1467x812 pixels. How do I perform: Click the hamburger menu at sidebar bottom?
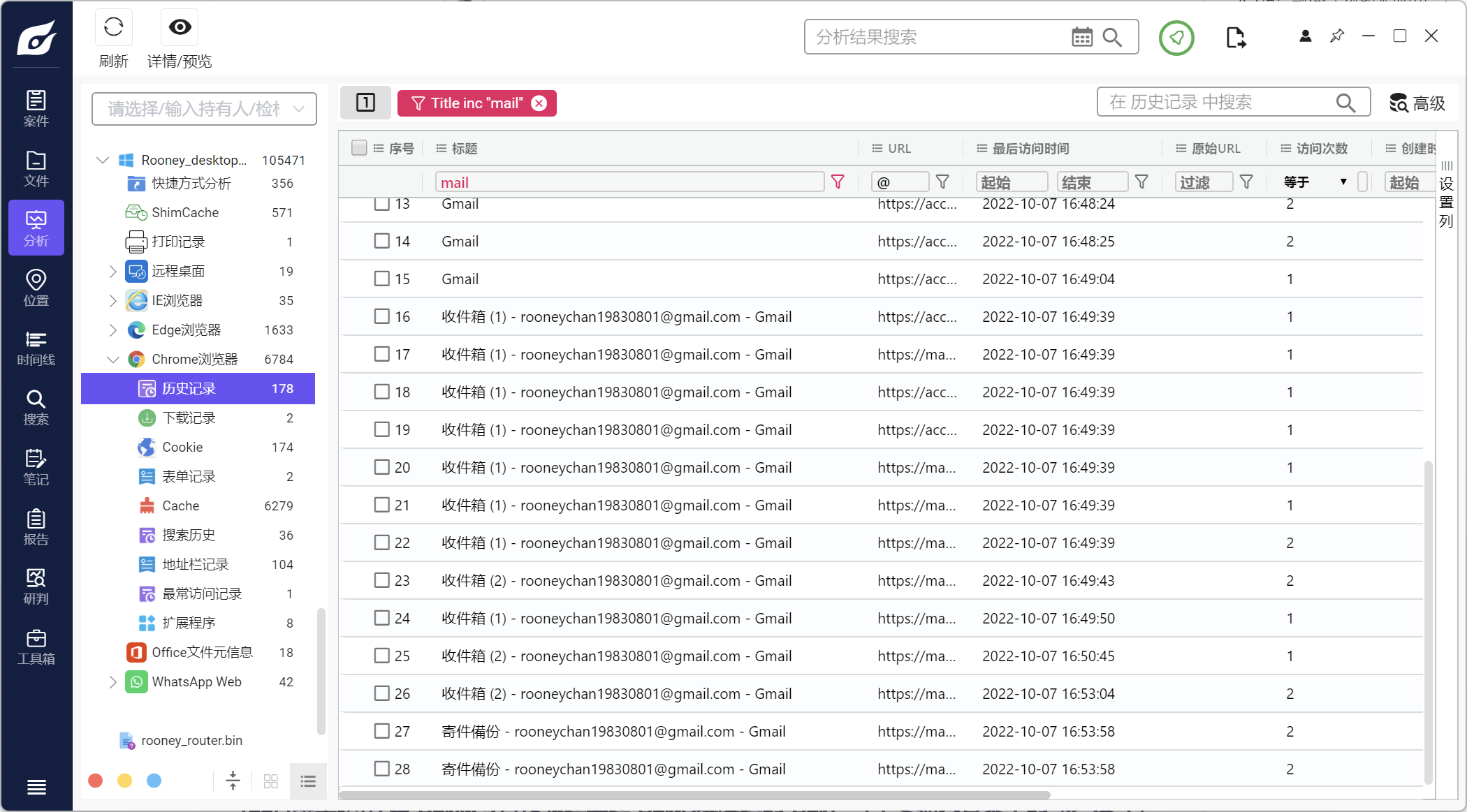(x=36, y=788)
